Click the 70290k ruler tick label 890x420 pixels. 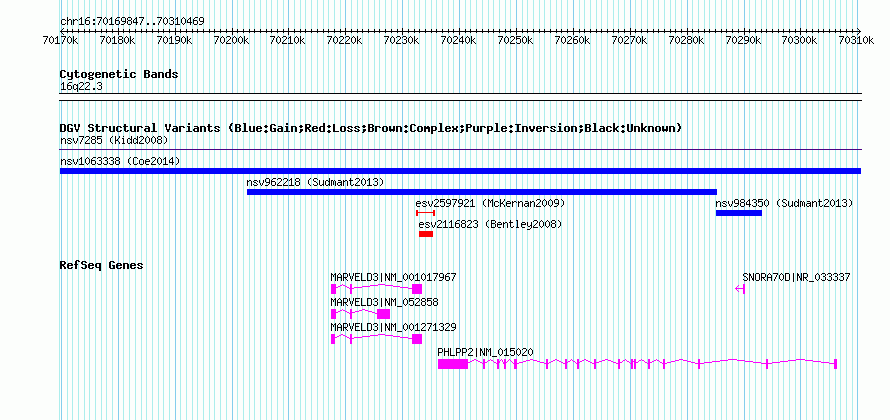pos(744,40)
